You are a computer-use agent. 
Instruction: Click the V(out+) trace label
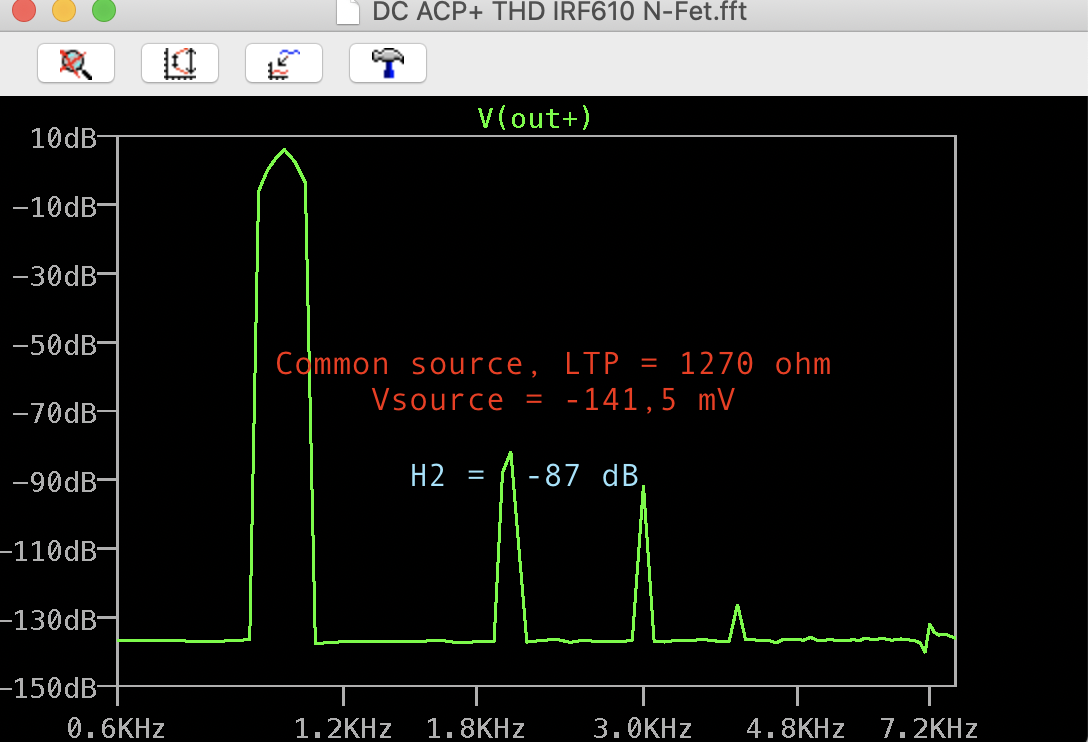pyautogui.click(x=535, y=118)
